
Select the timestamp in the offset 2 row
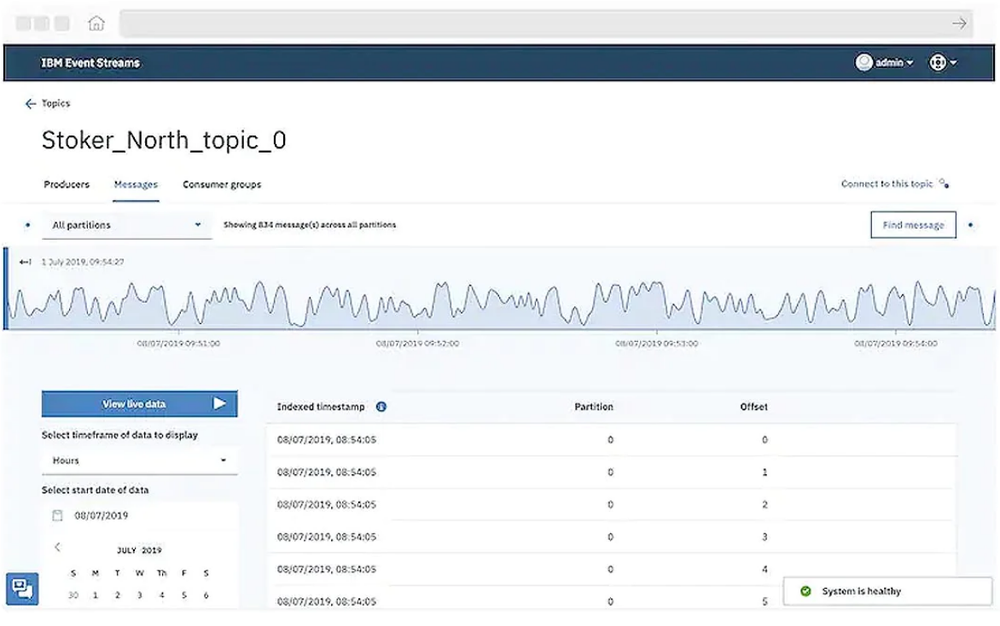(x=327, y=505)
